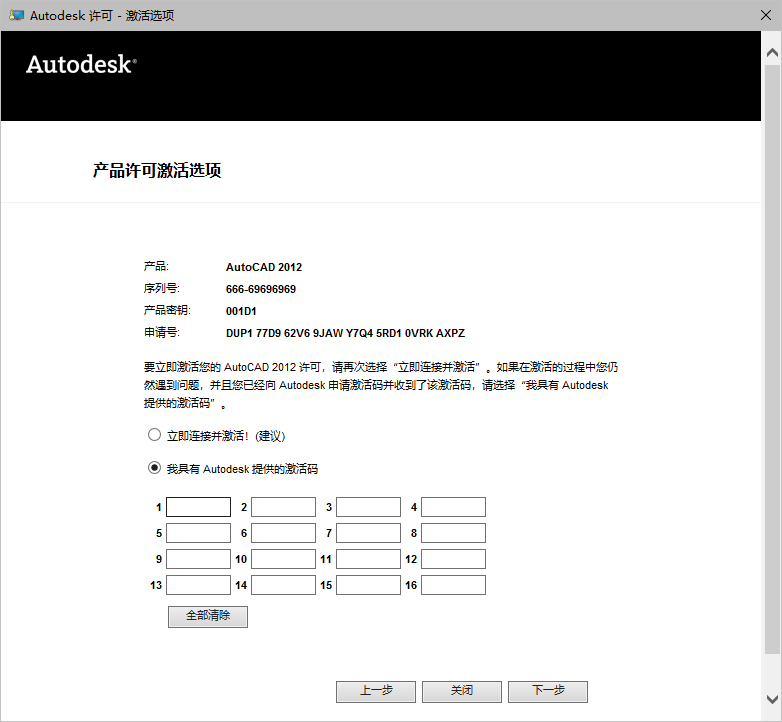The height and width of the screenshot is (722, 782).
Task: Click activation code field 1
Action: click(198, 507)
